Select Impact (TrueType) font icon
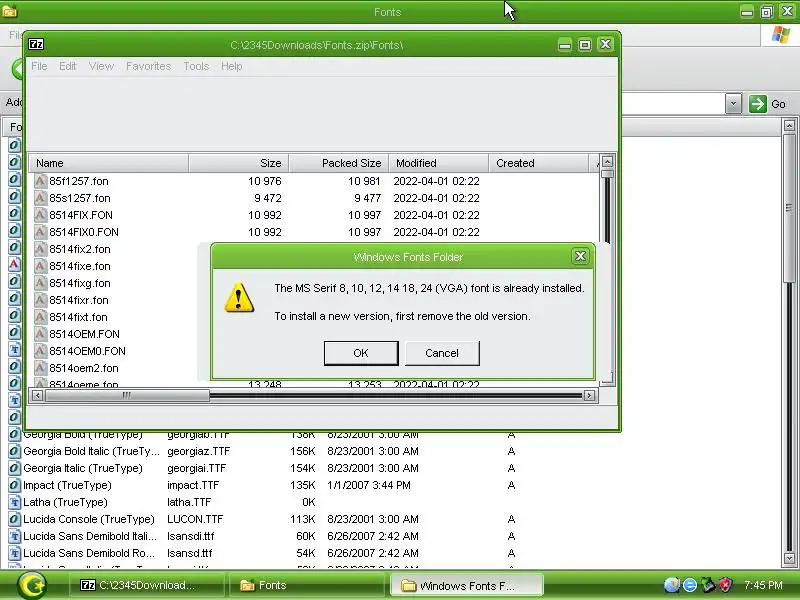 (x=15, y=485)
